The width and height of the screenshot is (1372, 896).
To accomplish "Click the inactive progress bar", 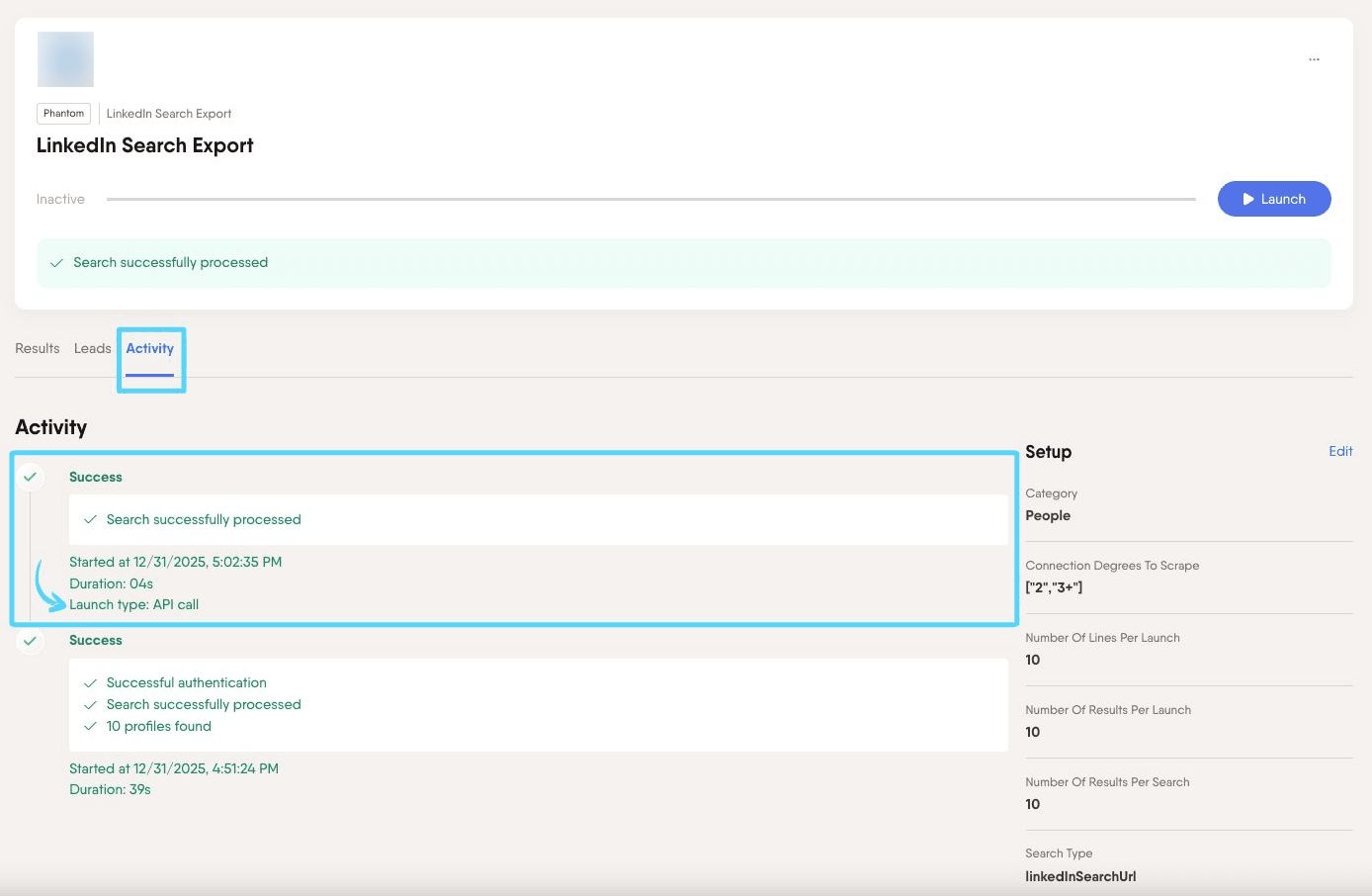I will point(651,199).
